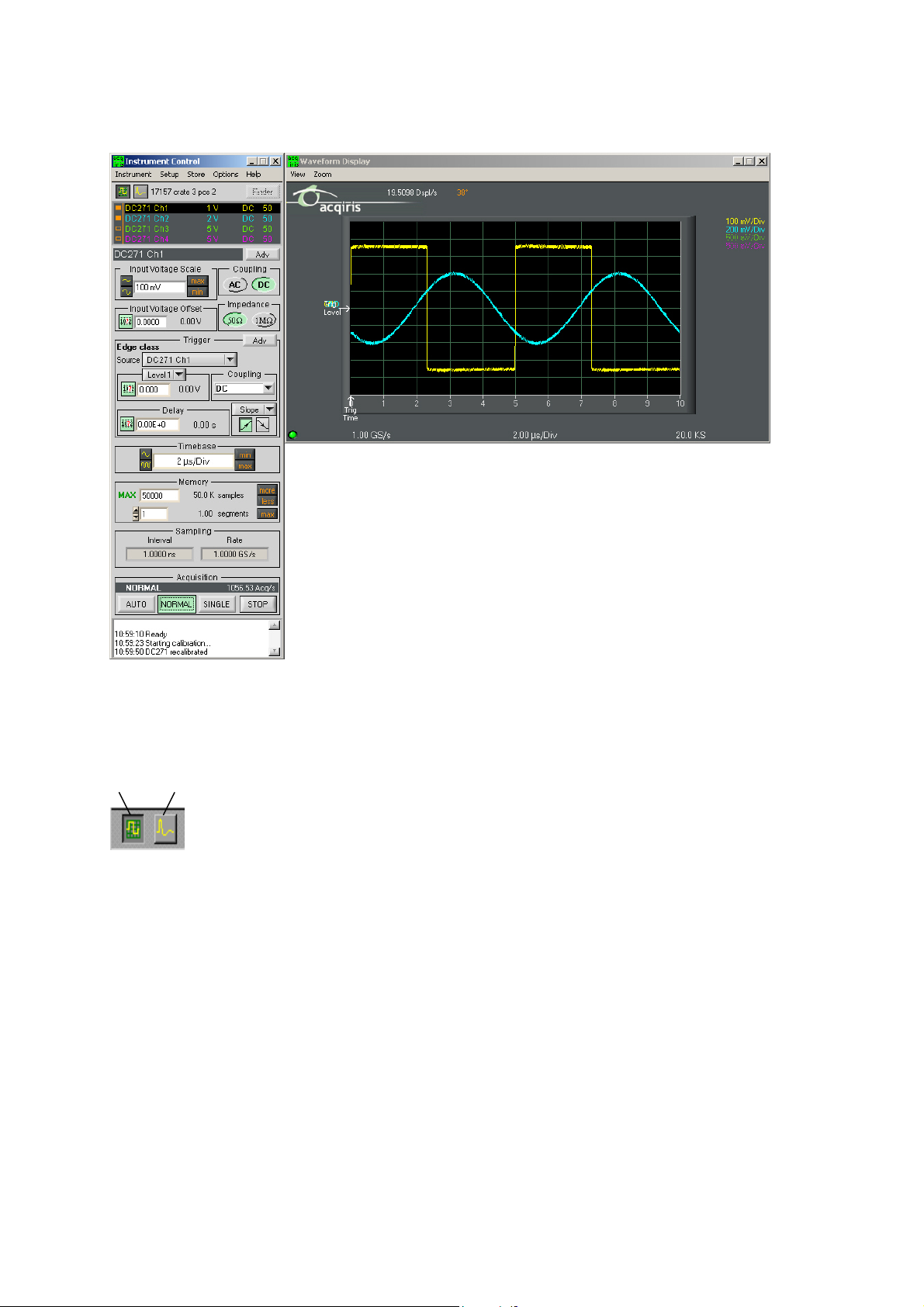Set Timebase to max

click(245, 465)
